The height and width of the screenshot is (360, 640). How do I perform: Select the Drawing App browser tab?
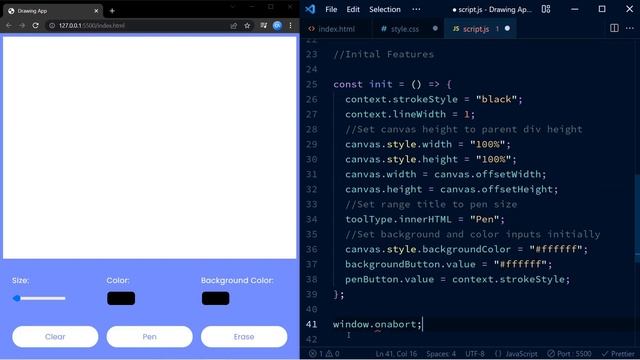53,11
